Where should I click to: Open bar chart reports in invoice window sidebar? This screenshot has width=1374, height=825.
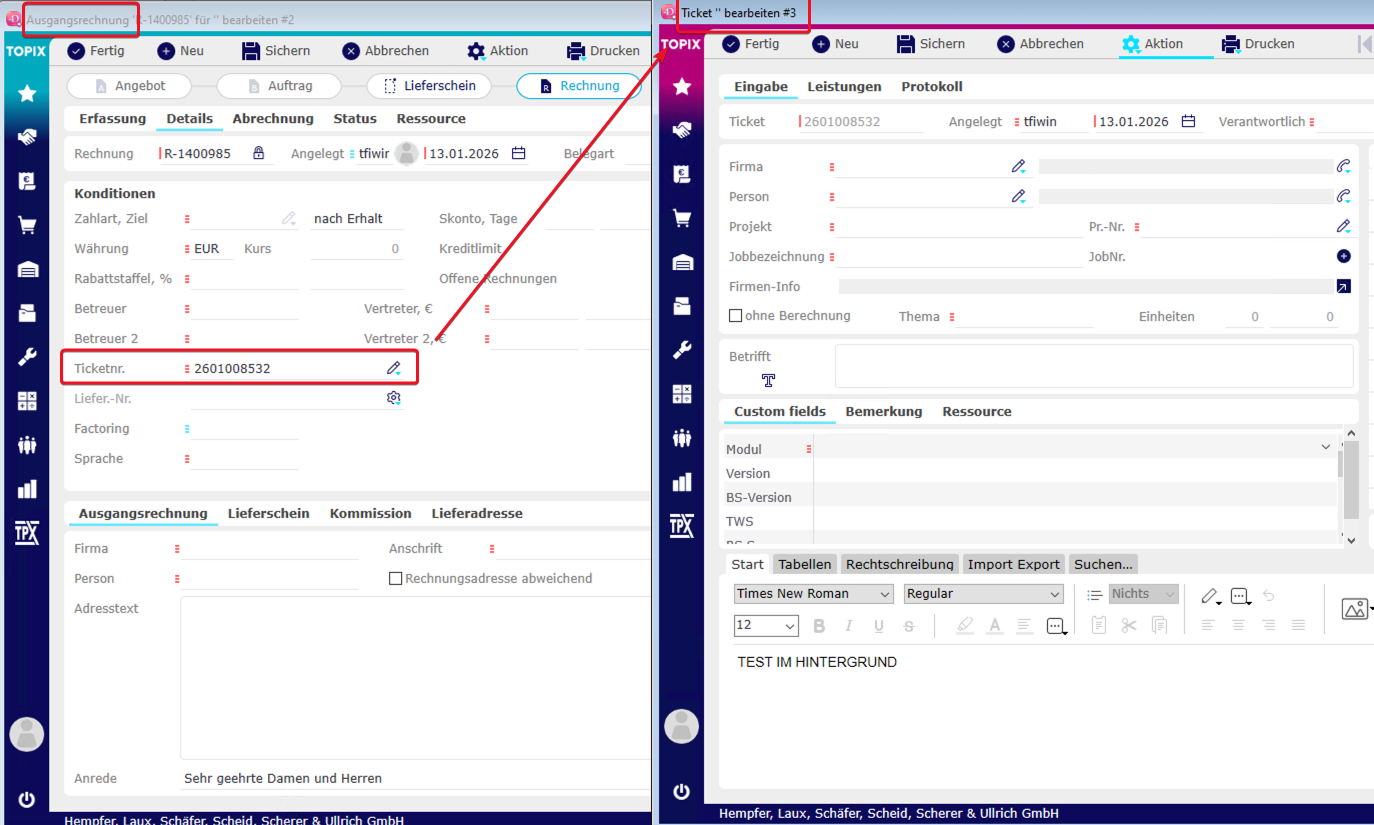click(x=27, y=489)
